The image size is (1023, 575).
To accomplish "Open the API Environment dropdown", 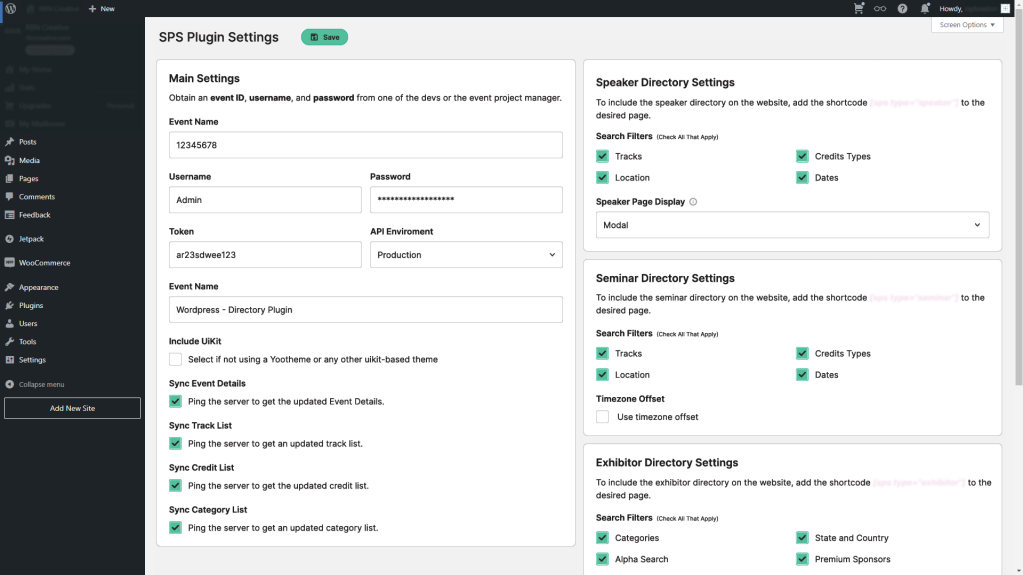I will point(466,255).
